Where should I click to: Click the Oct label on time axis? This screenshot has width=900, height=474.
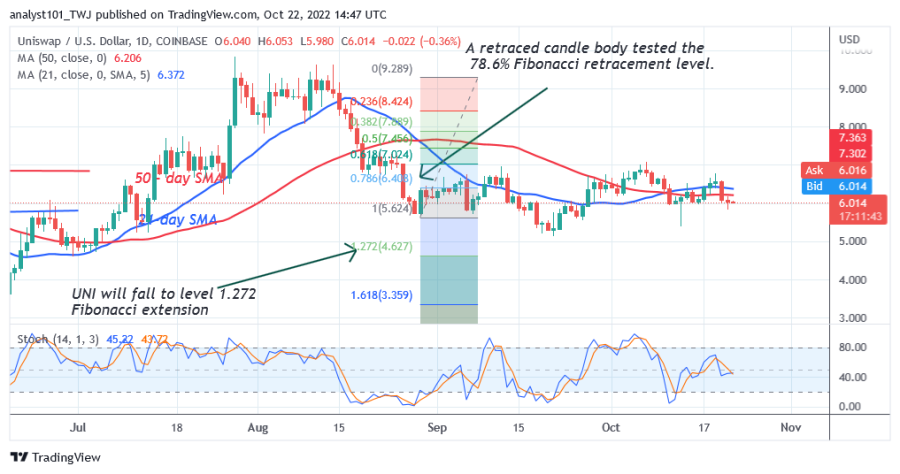pos(611,428)
